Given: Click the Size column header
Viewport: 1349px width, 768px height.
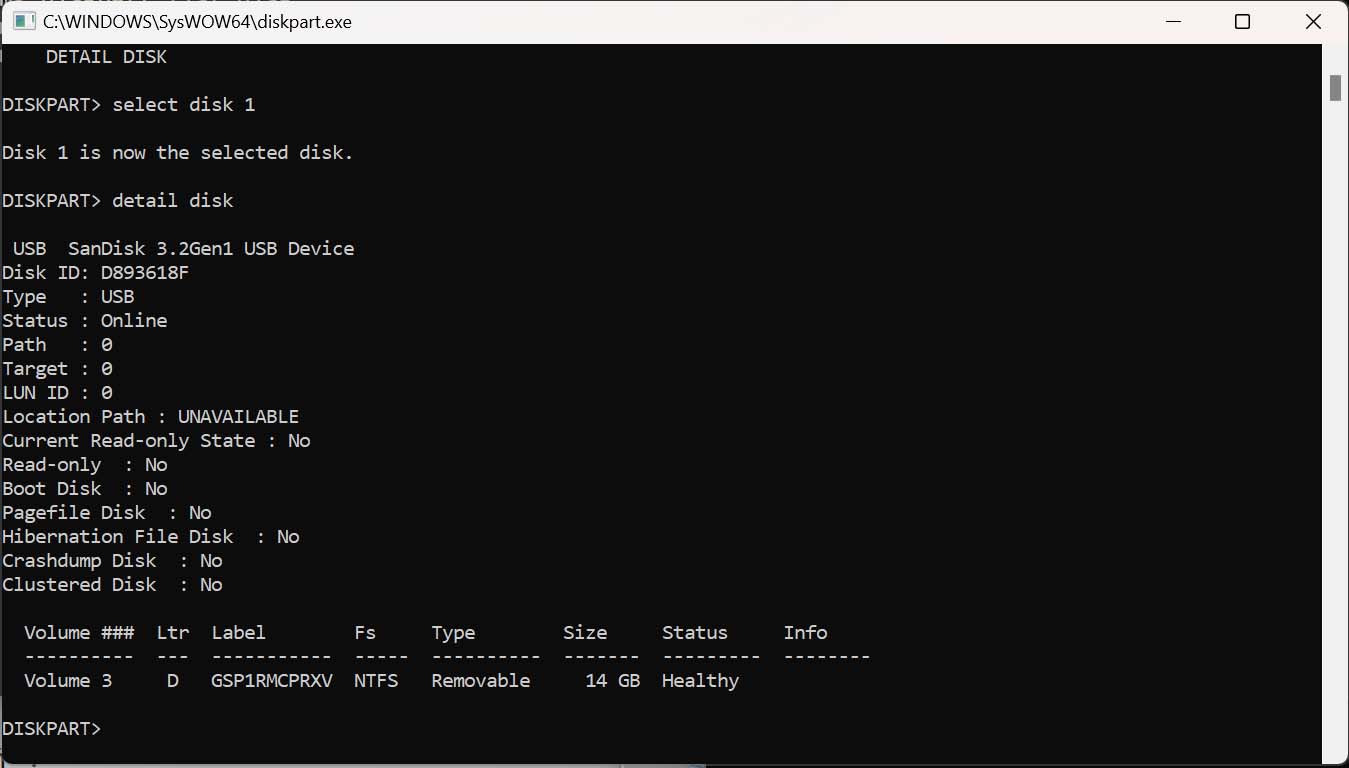Looking at the screenshot, I should (x=585, y=633).
